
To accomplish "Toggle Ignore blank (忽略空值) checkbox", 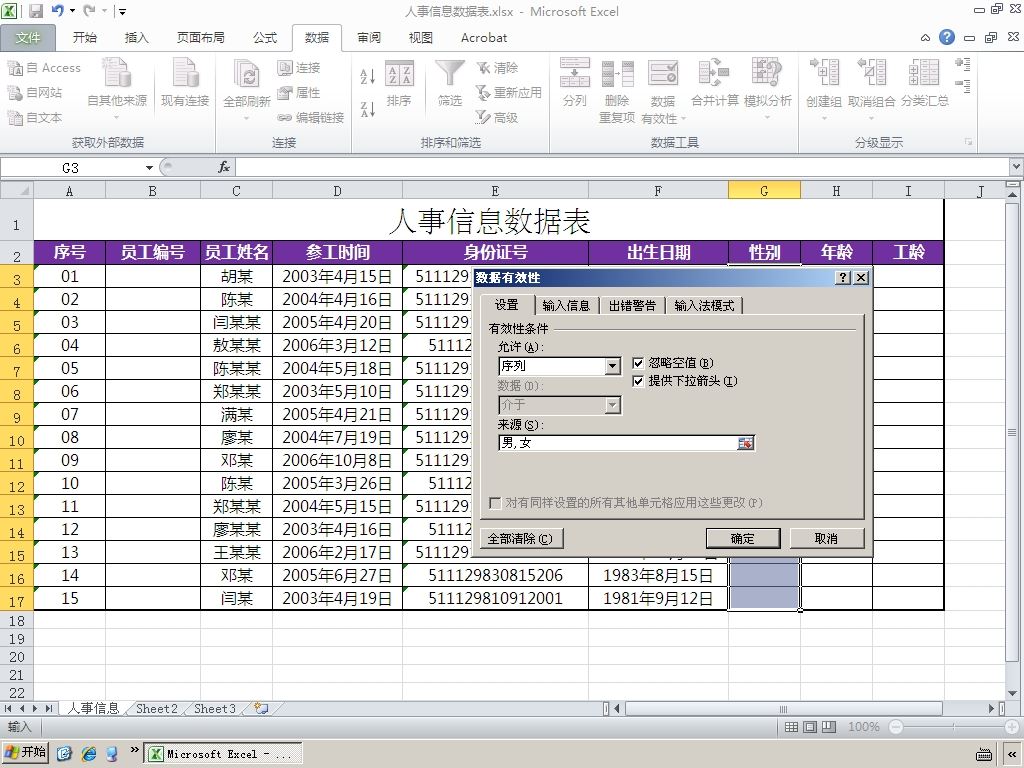I will click(639, 363).
